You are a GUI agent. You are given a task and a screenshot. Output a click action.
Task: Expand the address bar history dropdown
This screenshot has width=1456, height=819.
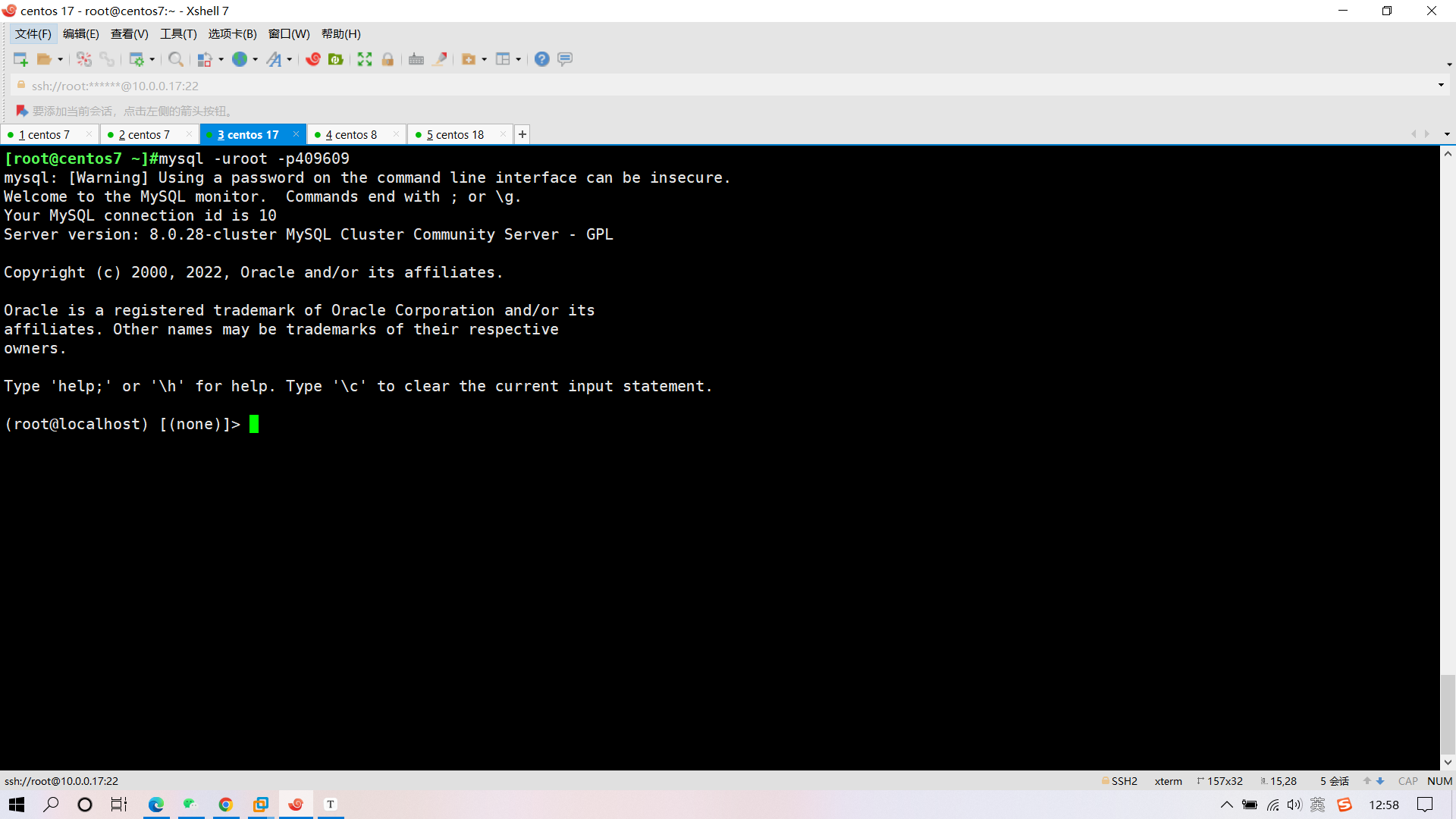tap(1441, 85)
